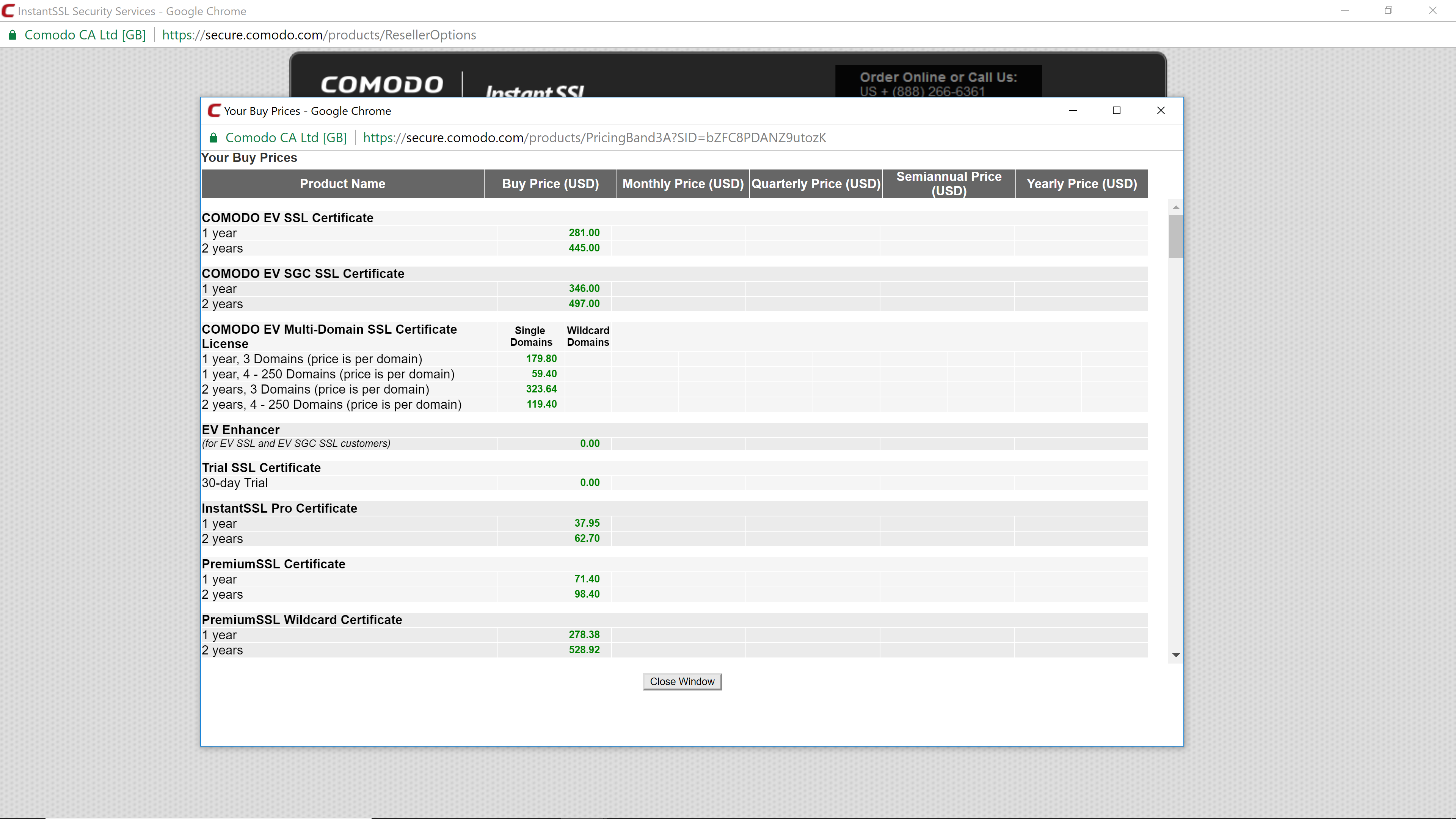This screenshot has width=1456, height=819.
Task: Click the PremiumSSL Certificate heading
Action: coord(273,564)
